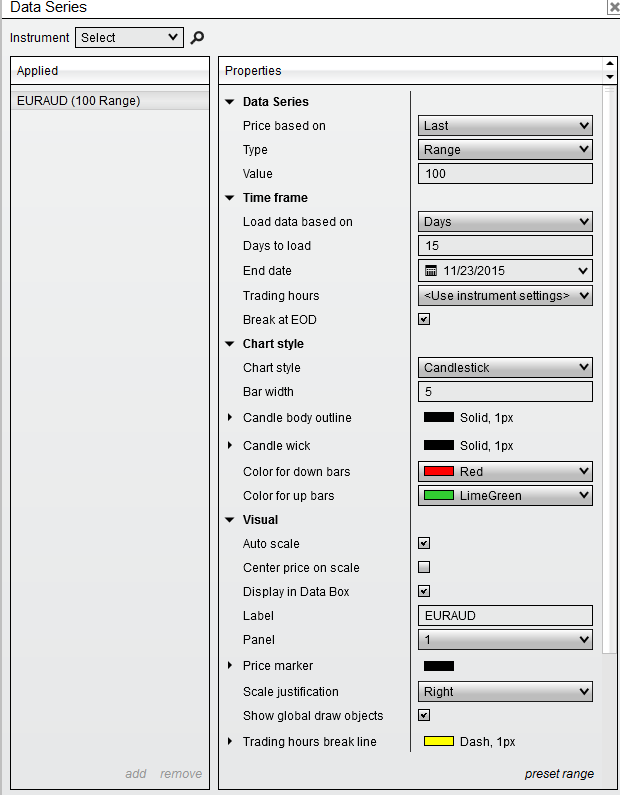Click the Price marker black color swatch

pos(439,666)
